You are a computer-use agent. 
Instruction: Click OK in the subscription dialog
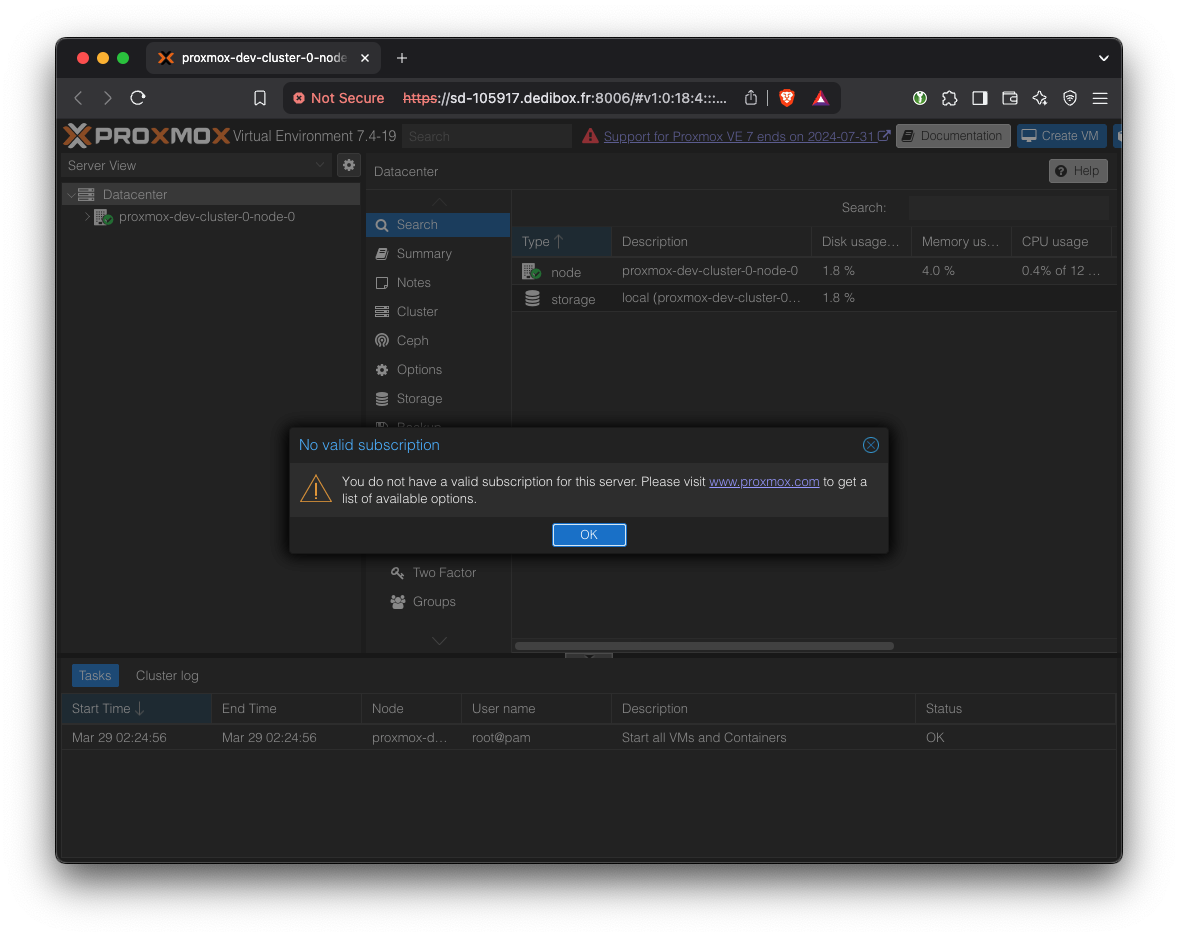589,535
